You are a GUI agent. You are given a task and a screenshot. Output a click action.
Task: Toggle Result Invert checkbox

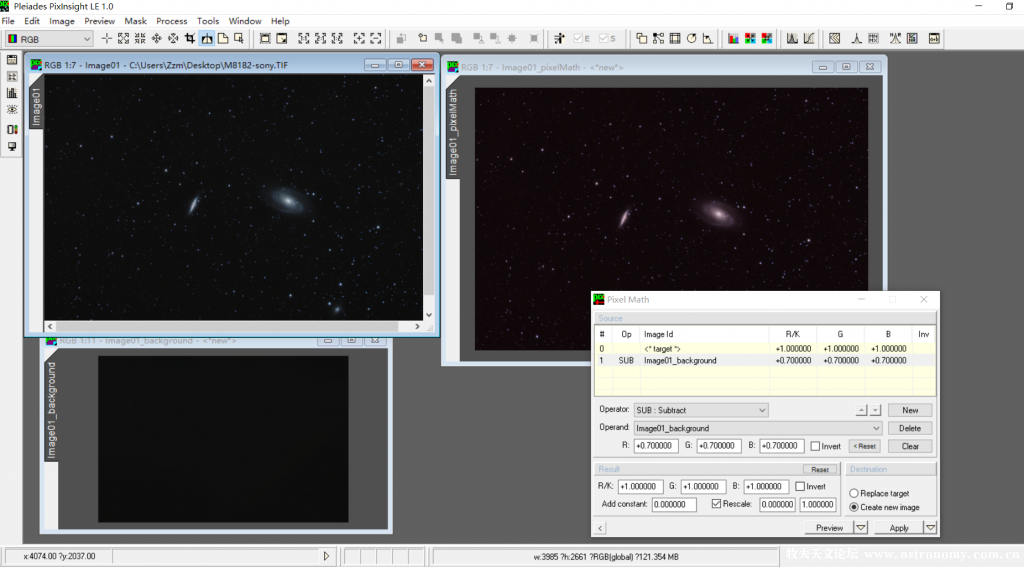[x=800, y=487]
